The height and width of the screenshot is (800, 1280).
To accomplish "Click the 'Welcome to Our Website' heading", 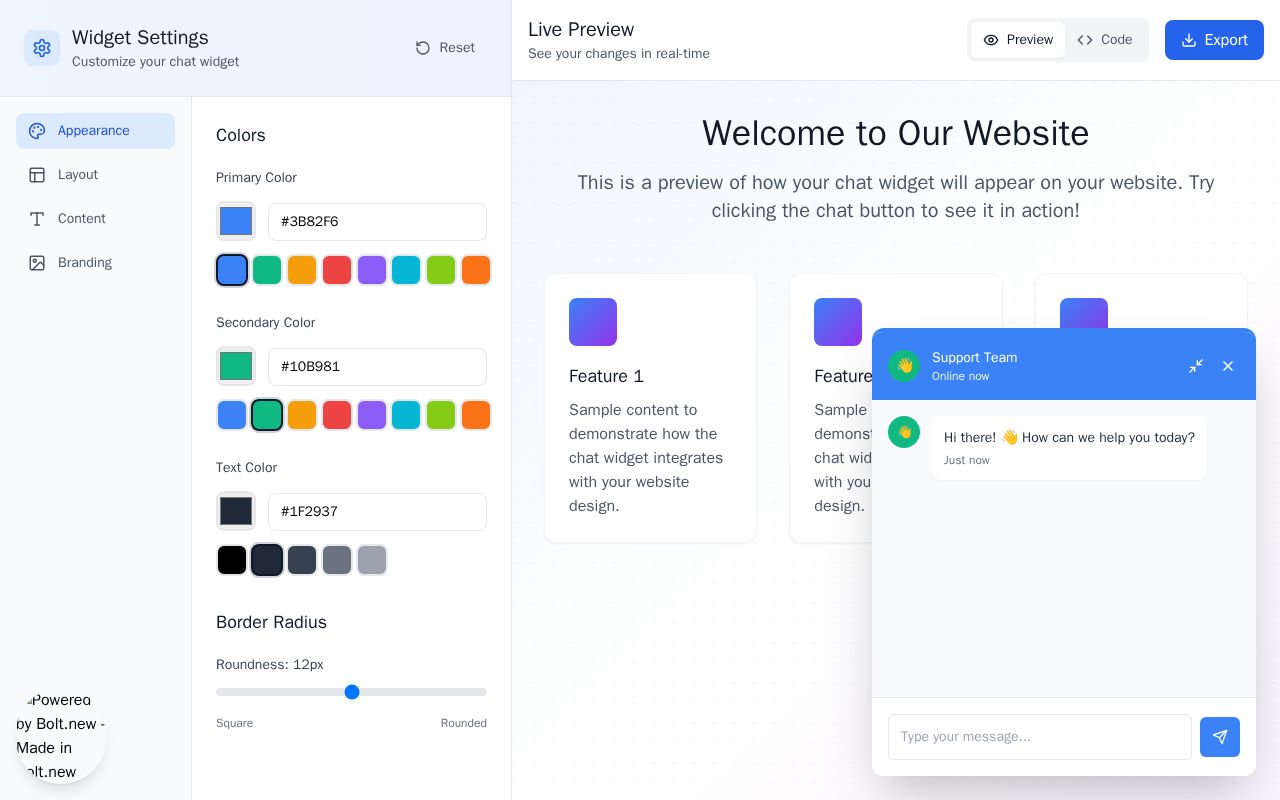I will (x=896, y=133).
